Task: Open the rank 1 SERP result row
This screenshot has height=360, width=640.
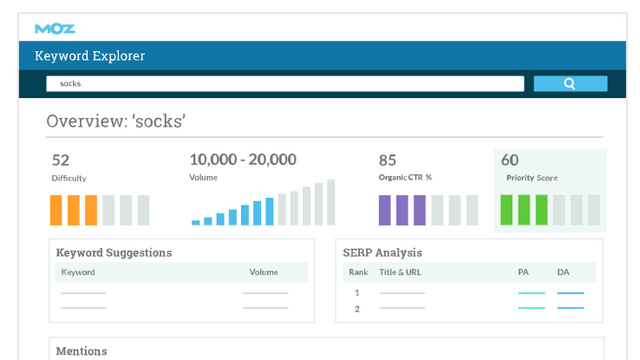Action: click(469, 293)
